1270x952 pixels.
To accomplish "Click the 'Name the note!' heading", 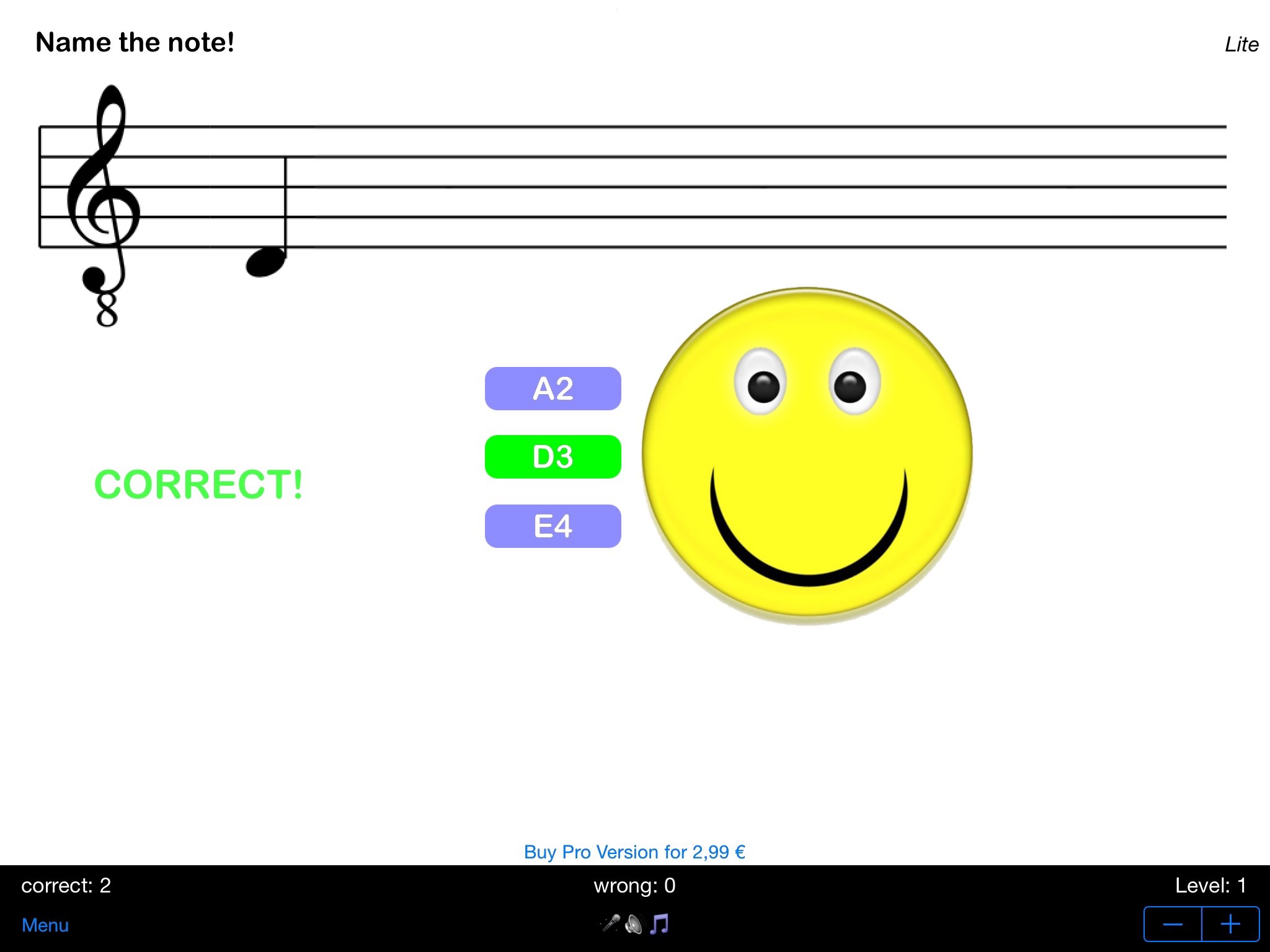I will pos(135,43).
